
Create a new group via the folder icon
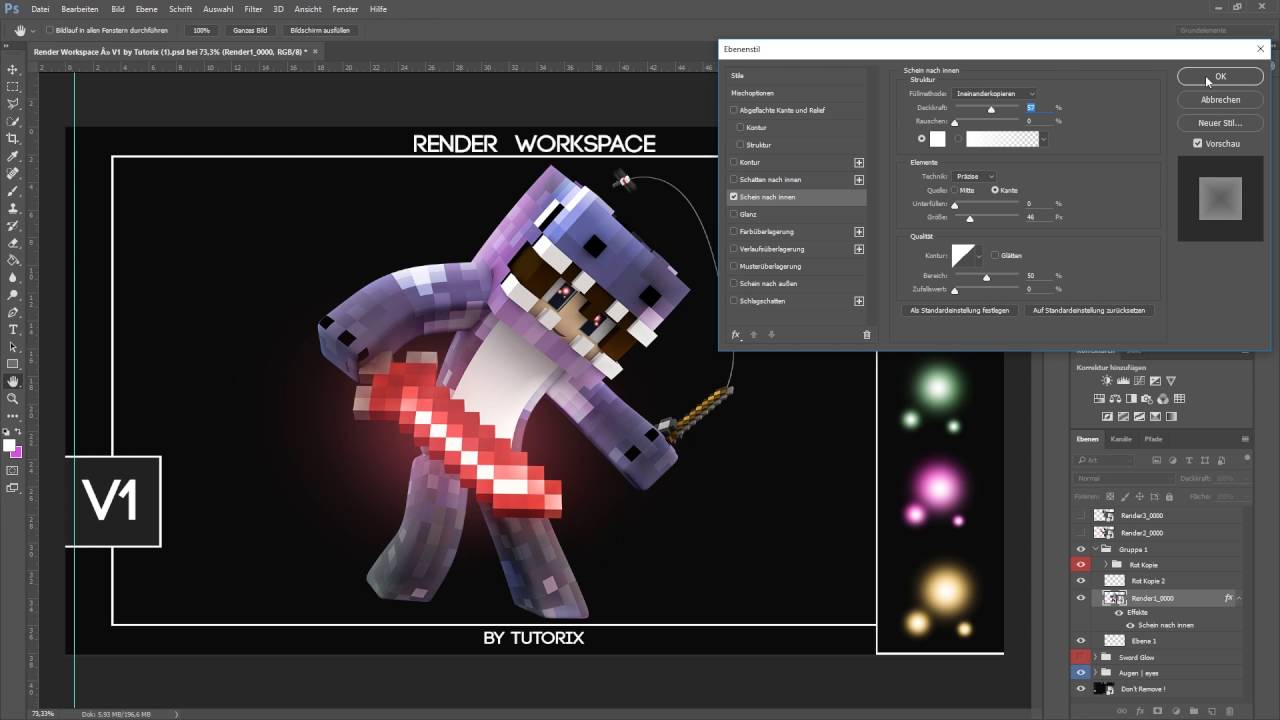coord(1195,711)
